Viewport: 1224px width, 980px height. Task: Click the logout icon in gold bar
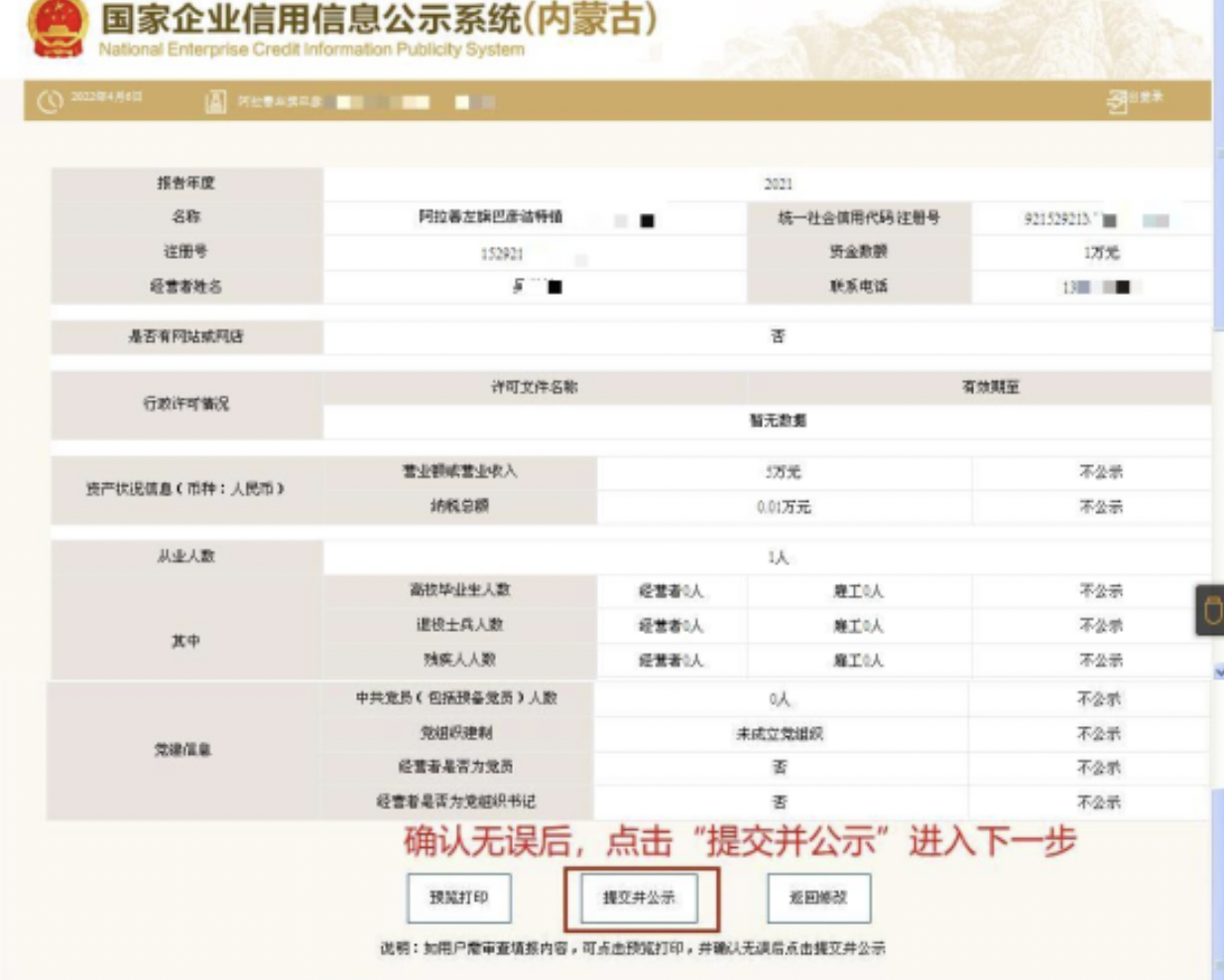(x=1118, y=100)
